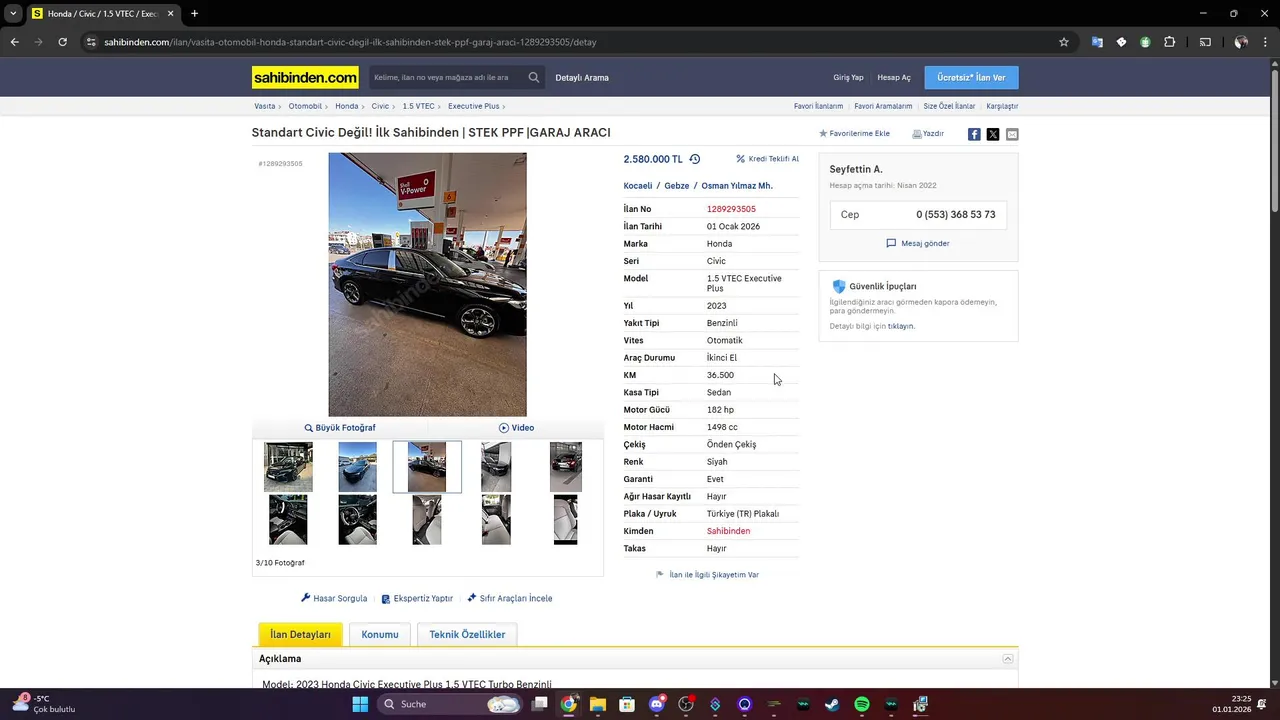Click the Executive Plus breadcrumb

[x=473, y=106]
